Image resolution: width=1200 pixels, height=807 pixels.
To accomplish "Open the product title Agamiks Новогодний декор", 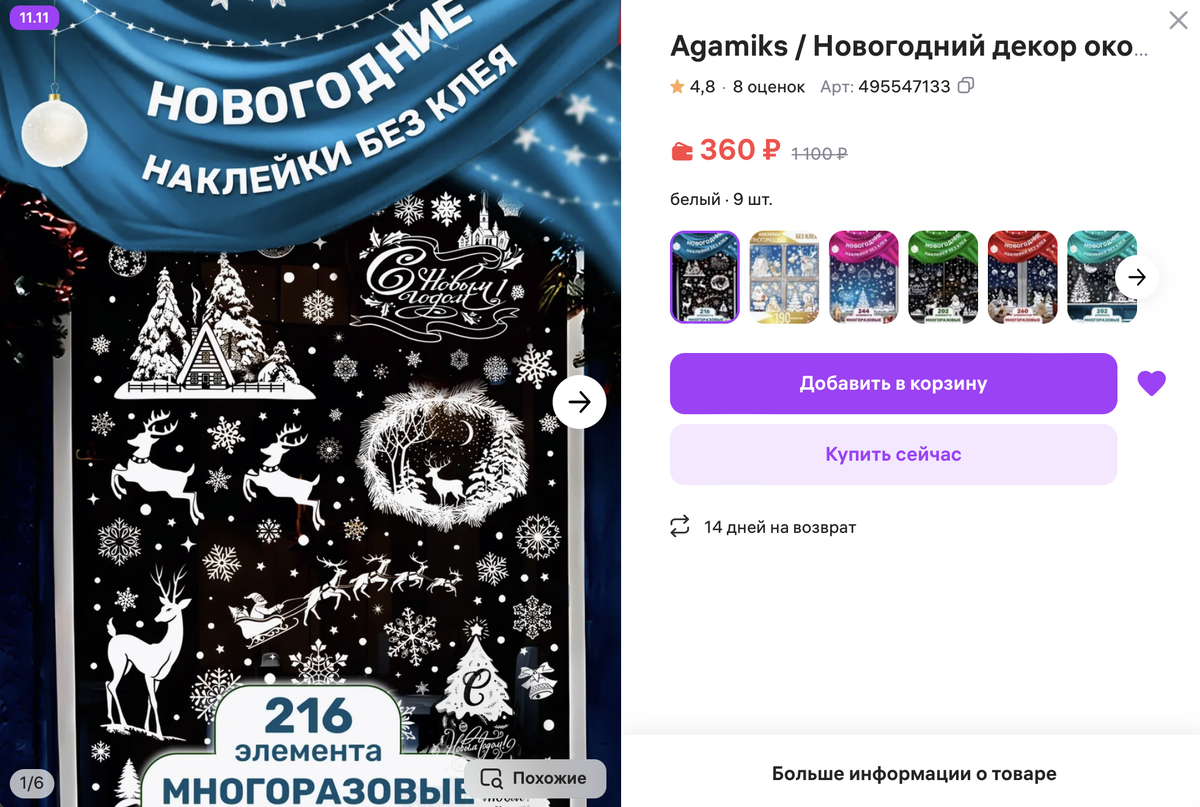I will point(909,47).
